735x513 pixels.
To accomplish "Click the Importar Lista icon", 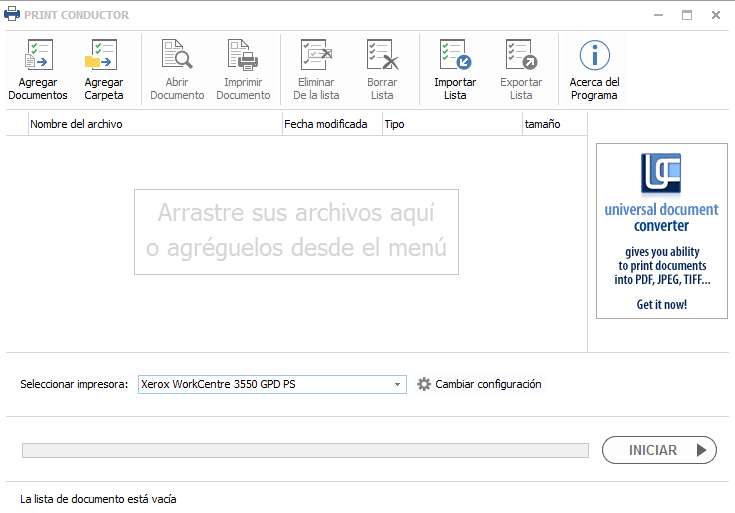I will coord(455,56).
